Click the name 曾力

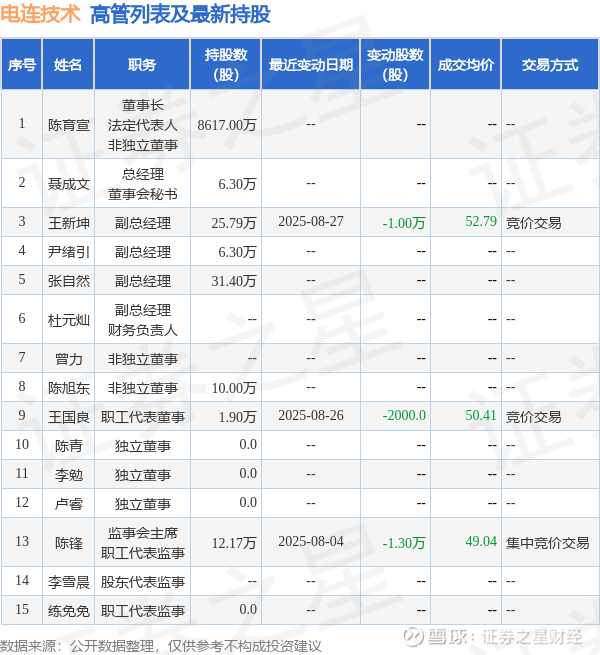point(69,358)
